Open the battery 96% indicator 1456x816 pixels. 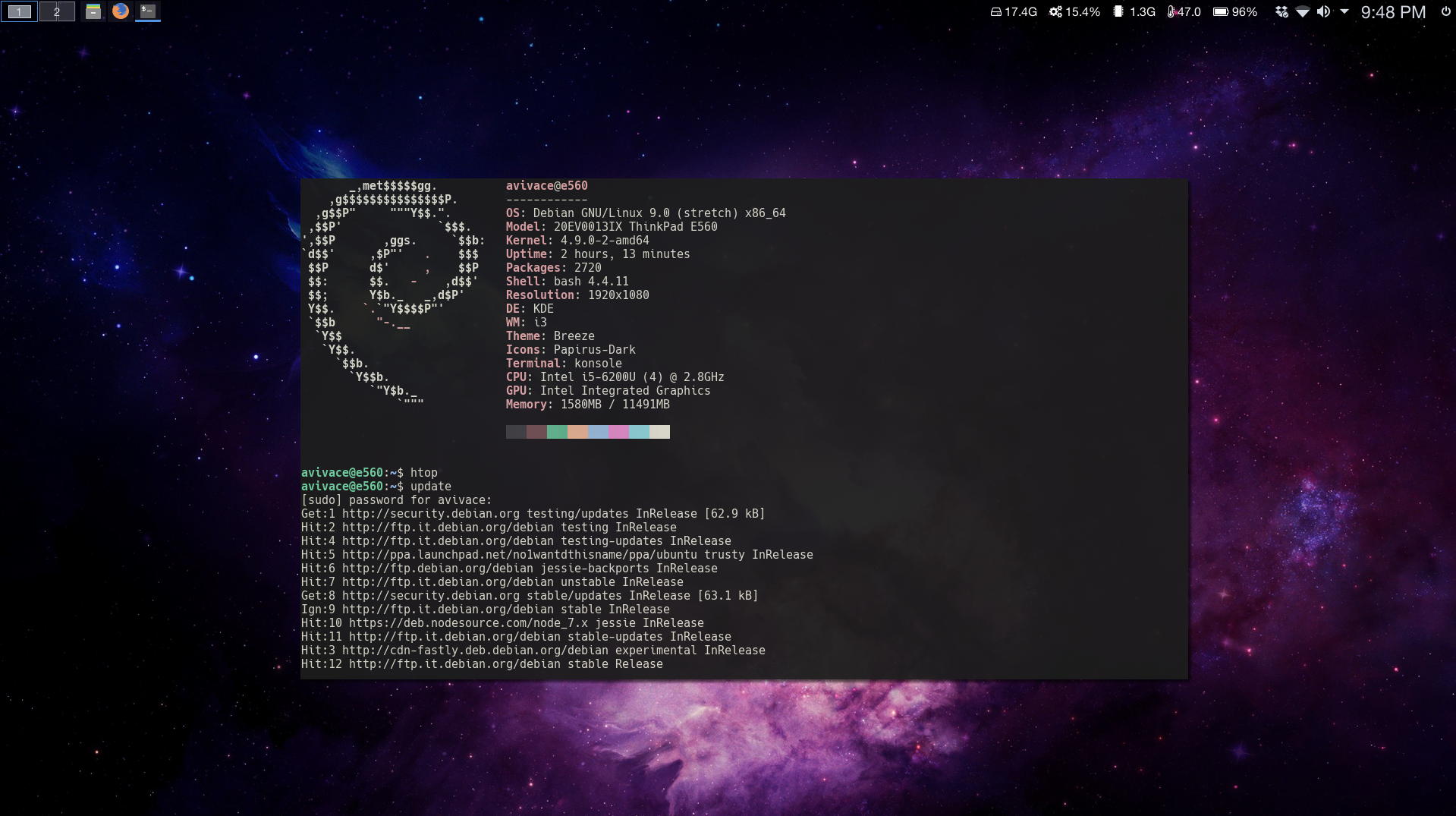(x=1235, y=12)
